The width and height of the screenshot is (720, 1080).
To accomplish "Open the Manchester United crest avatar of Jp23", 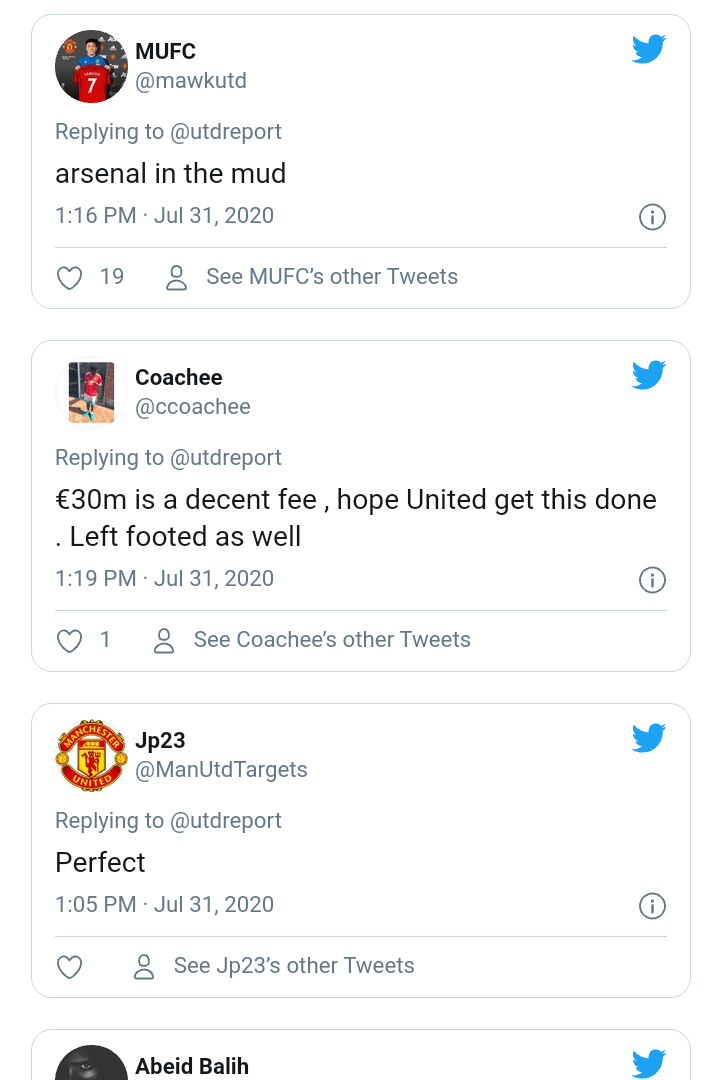I will click(91, 756).
